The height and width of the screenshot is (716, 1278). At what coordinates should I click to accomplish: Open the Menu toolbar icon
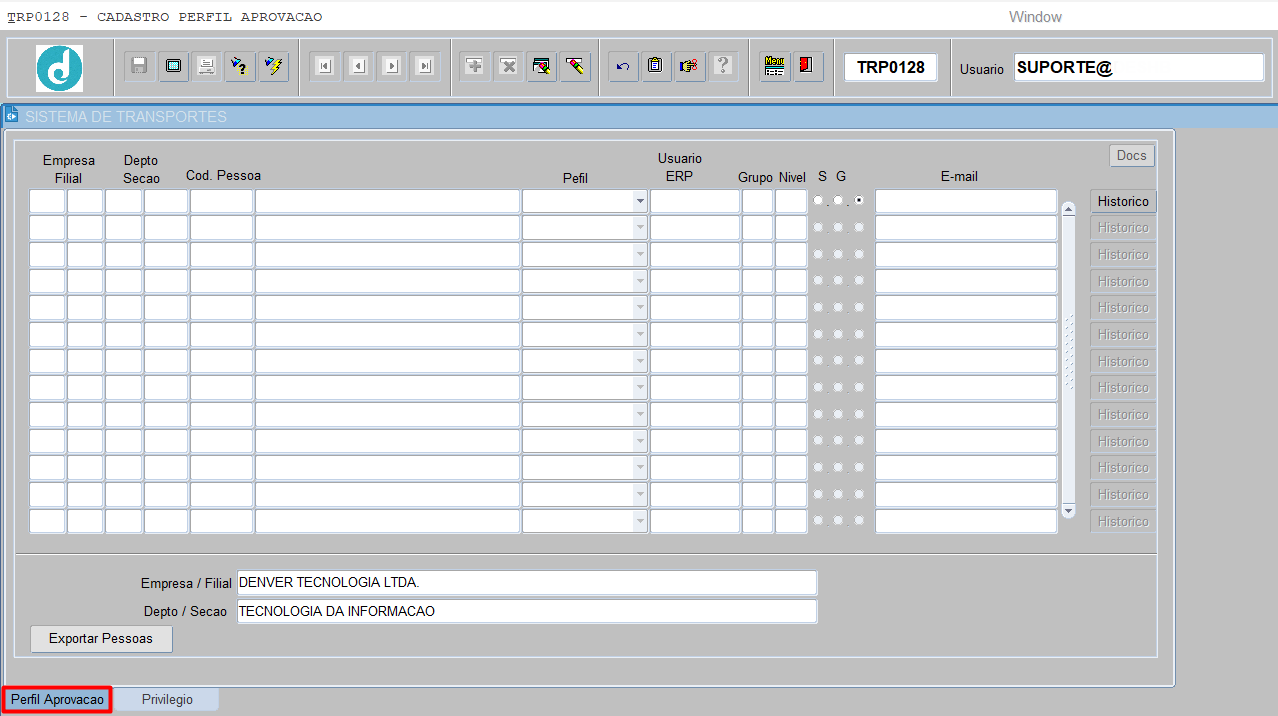point(774,66)
